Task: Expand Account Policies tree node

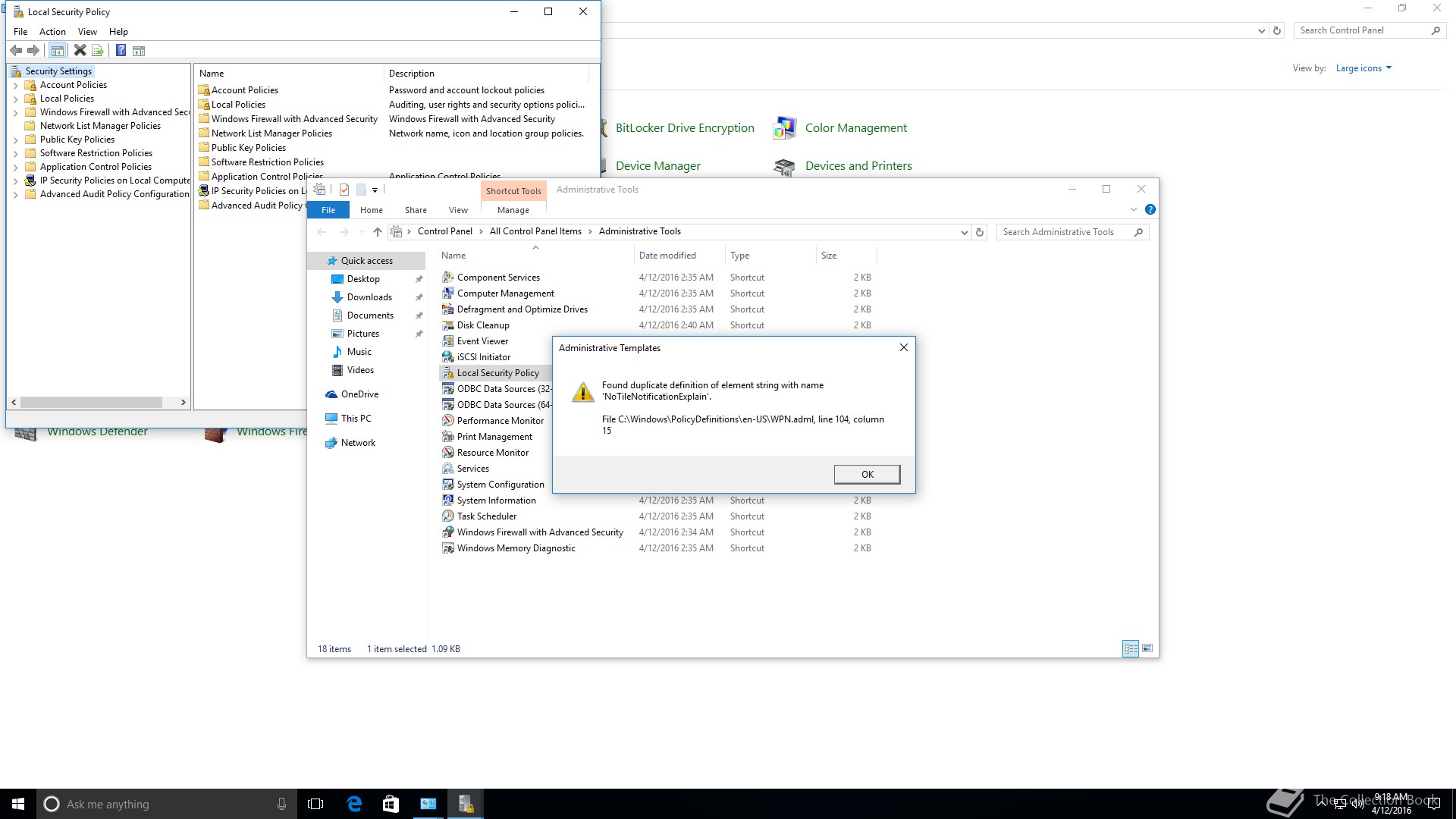Action: 15,85
